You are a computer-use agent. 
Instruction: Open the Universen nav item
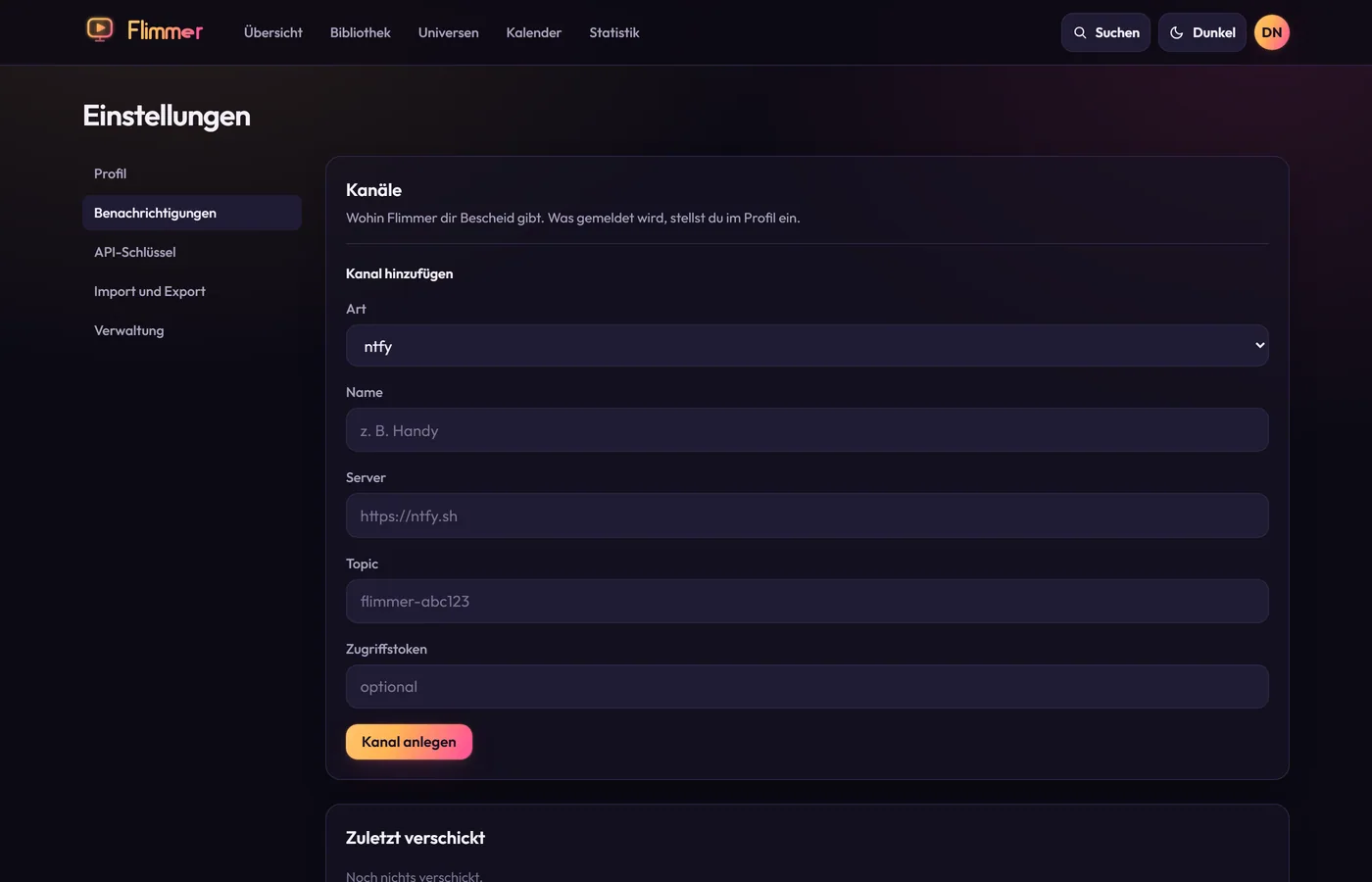(x=449, y=32)
